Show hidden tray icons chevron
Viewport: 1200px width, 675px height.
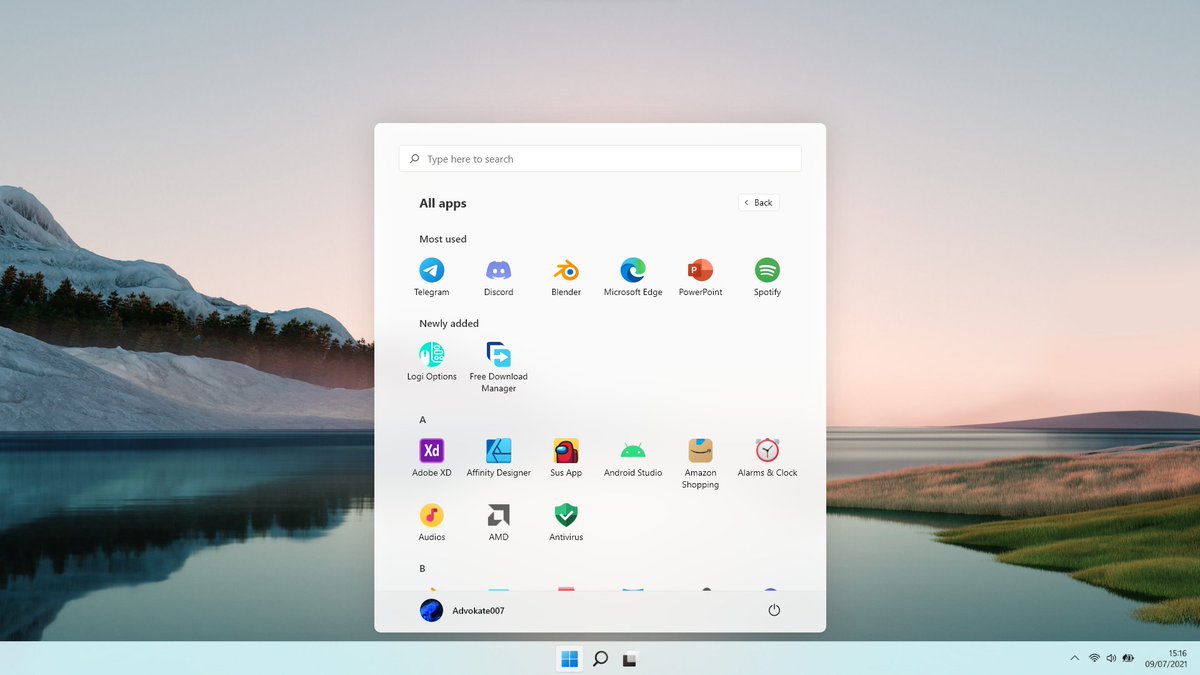point(1075,658)
